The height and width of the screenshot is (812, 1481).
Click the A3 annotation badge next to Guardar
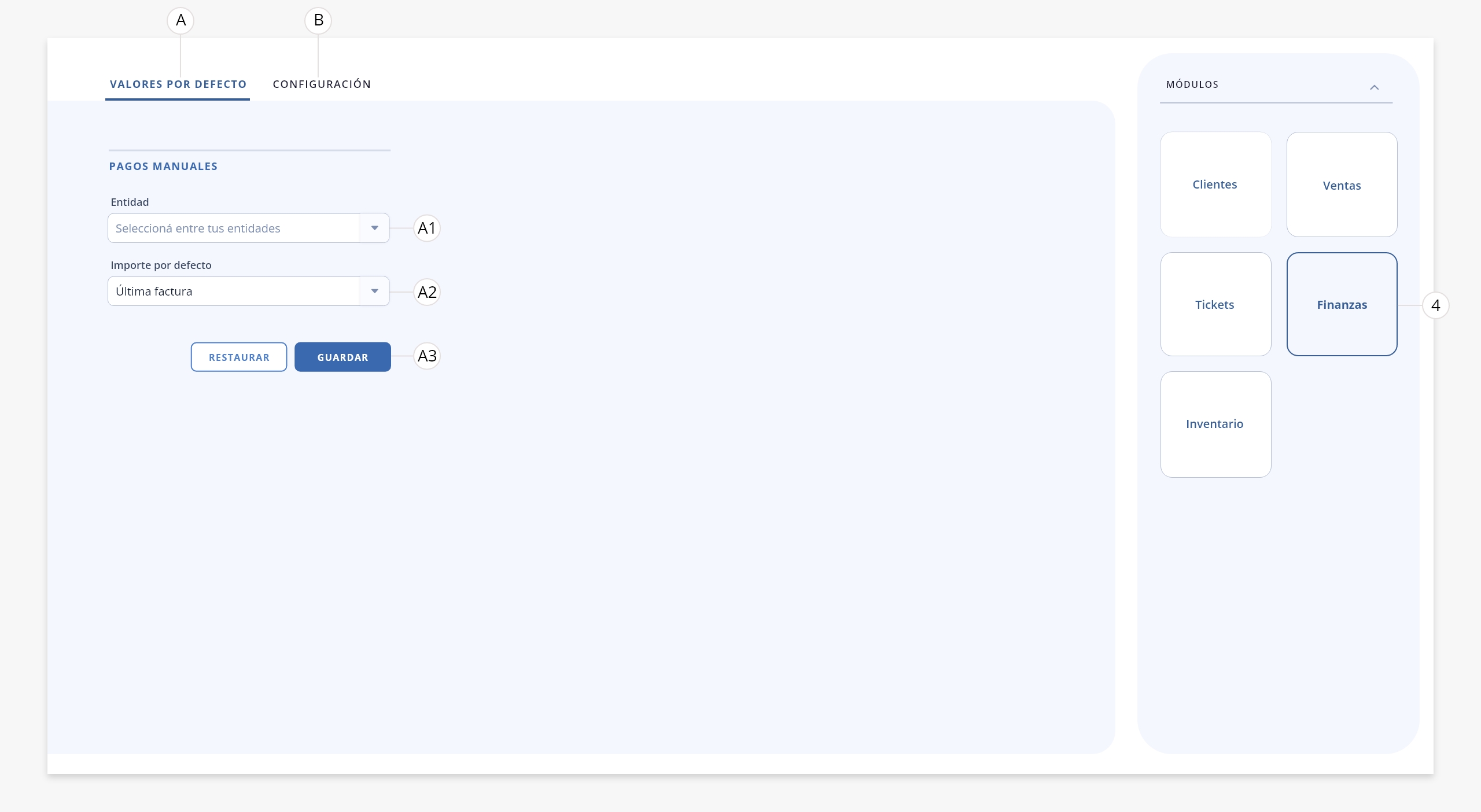pos(427,356)
